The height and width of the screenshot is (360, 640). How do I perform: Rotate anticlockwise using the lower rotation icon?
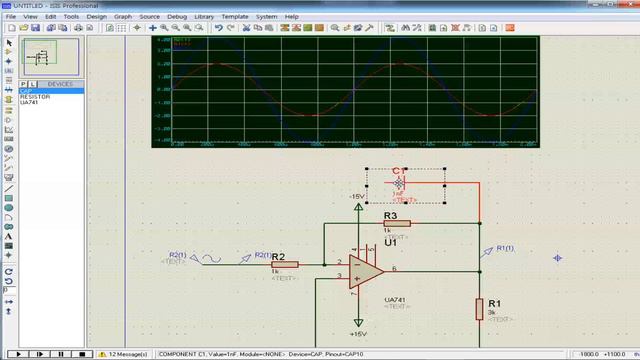point(9,281)
